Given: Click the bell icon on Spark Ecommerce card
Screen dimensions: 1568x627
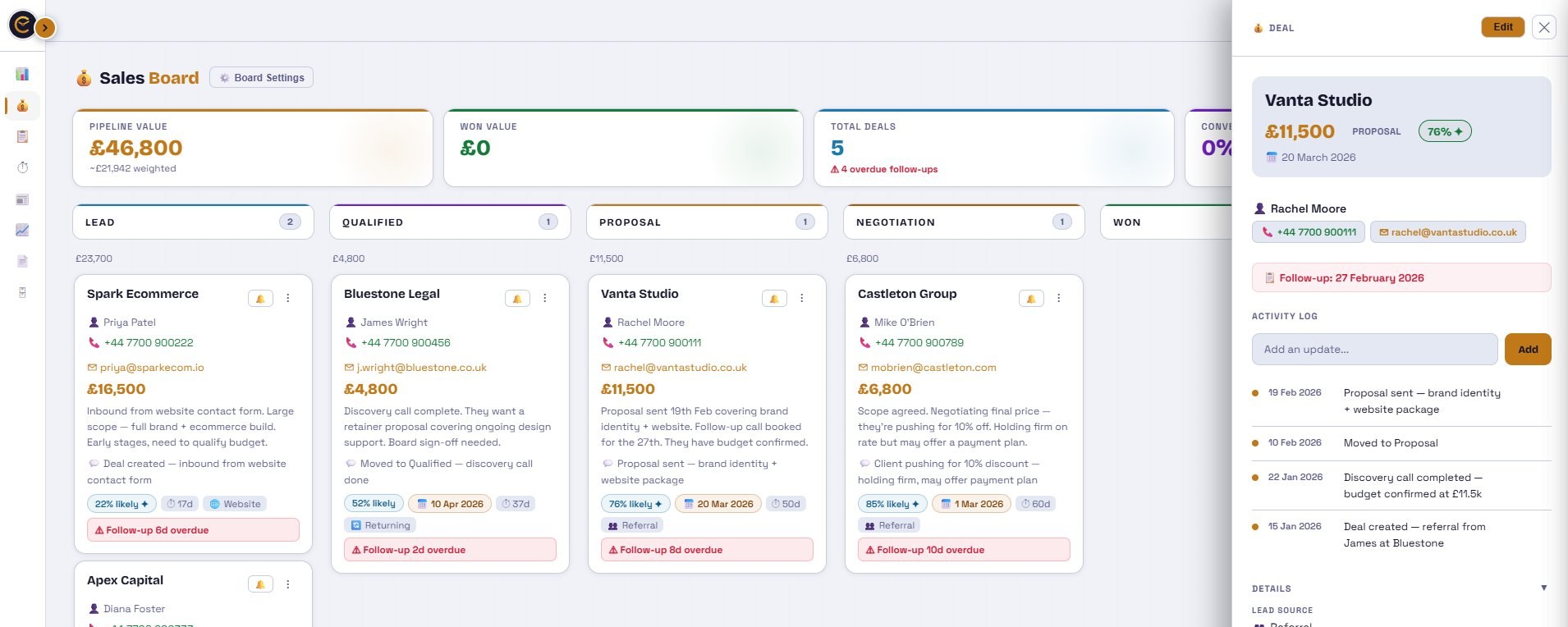Looking at the screenshot, I should (260, 298).
